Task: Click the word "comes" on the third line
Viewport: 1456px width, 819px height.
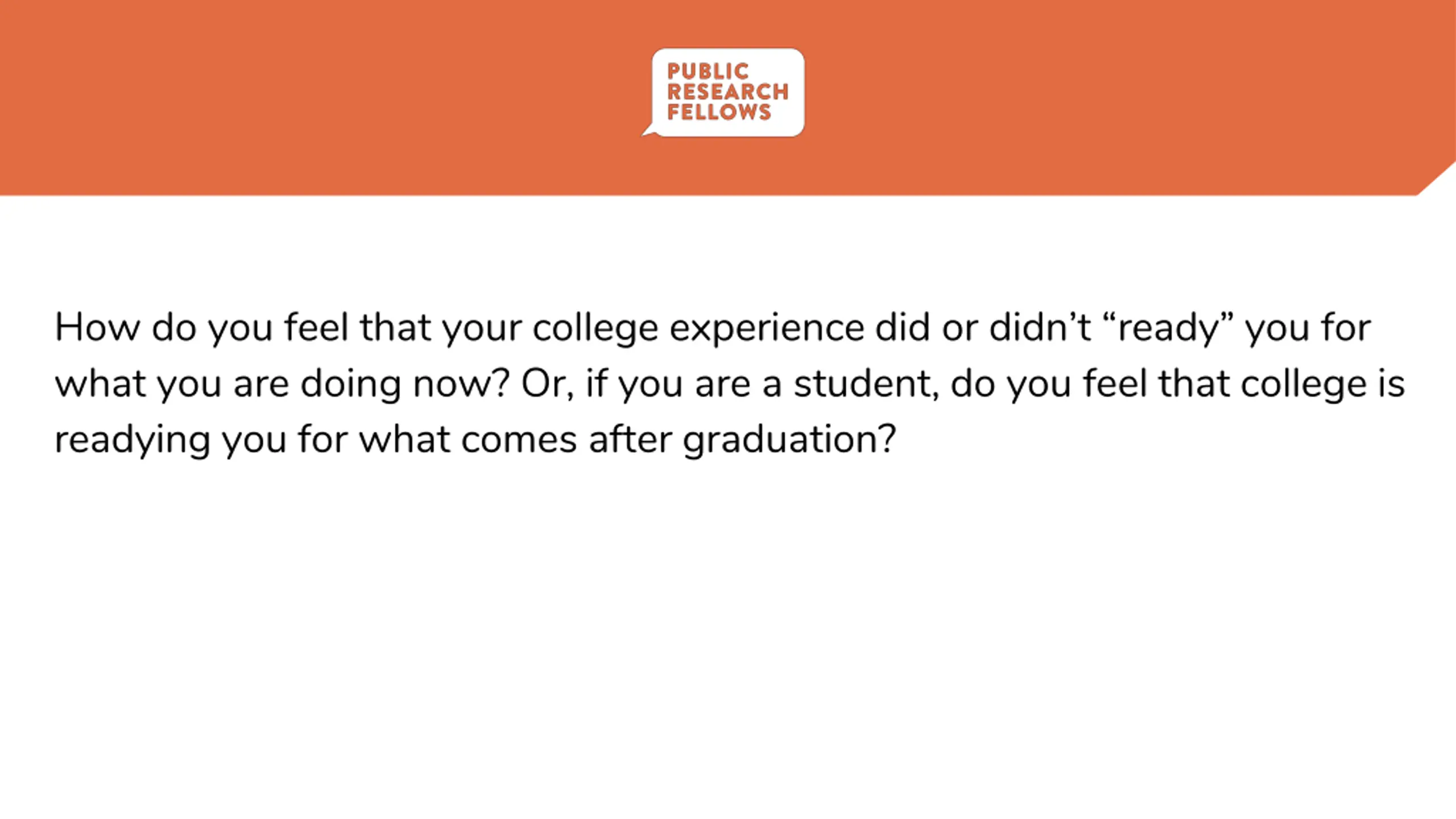Action: pos(519,442)
